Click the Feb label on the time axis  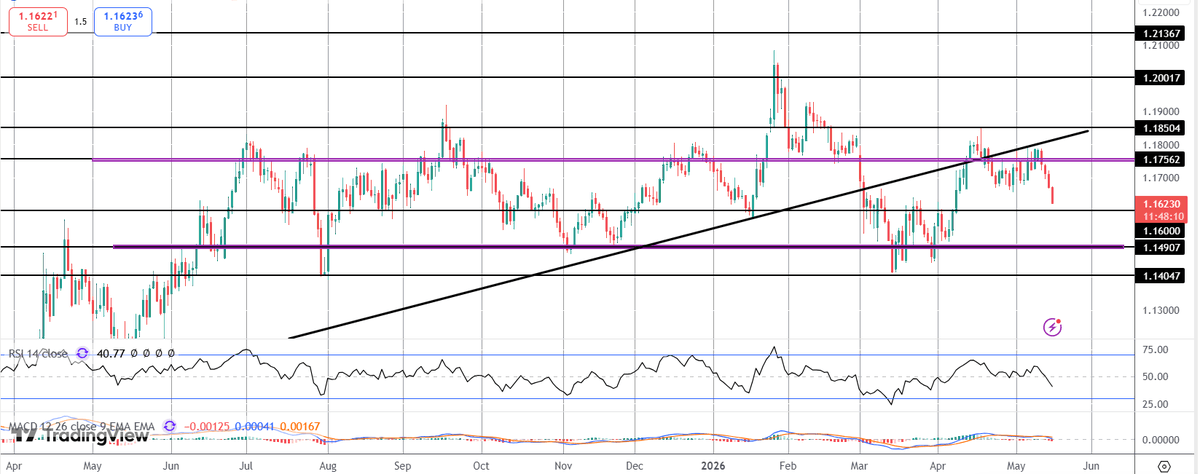pyautogui.click(x=787, y=466)
